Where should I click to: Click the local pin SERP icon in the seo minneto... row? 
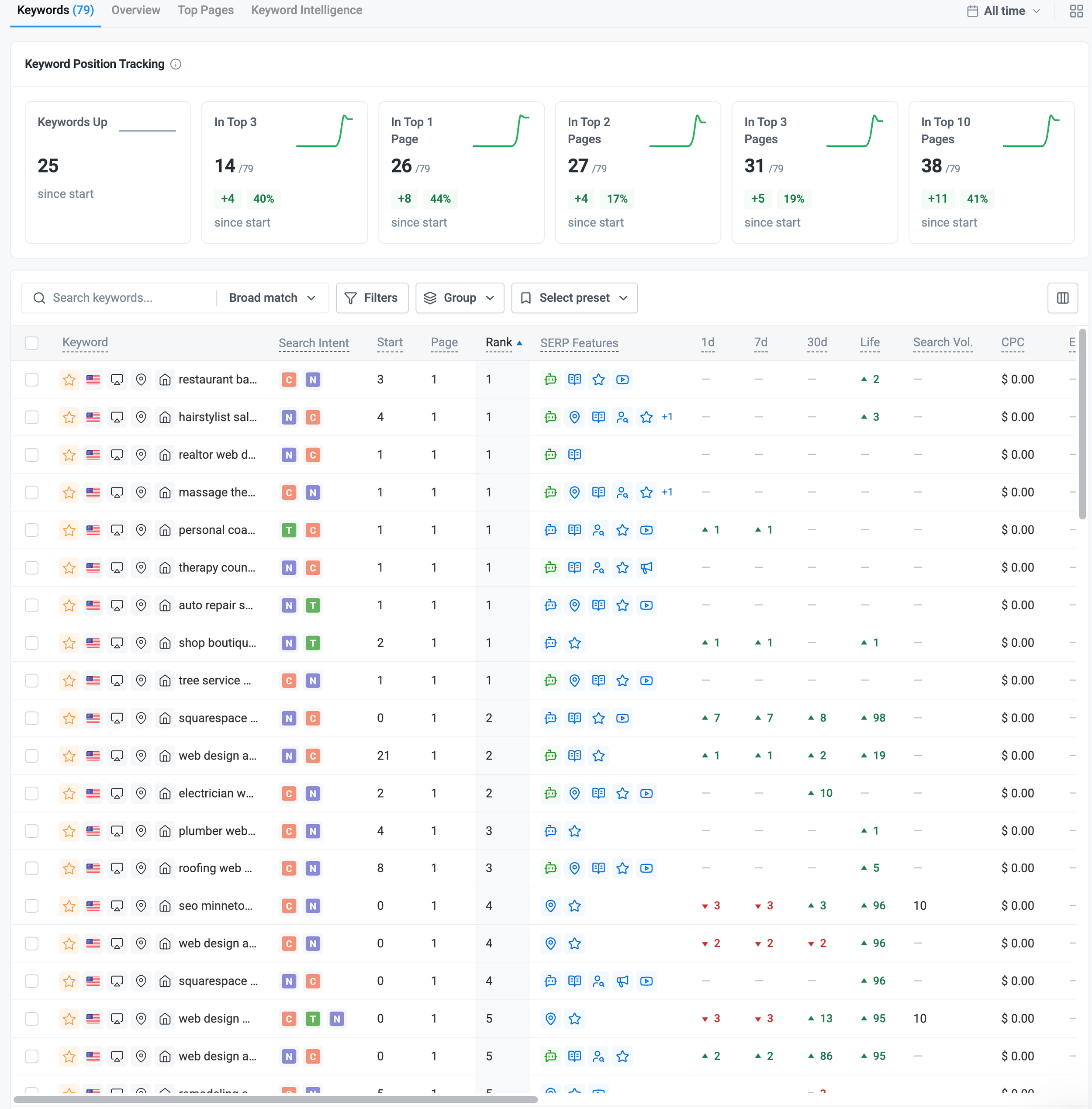(551, 906)
